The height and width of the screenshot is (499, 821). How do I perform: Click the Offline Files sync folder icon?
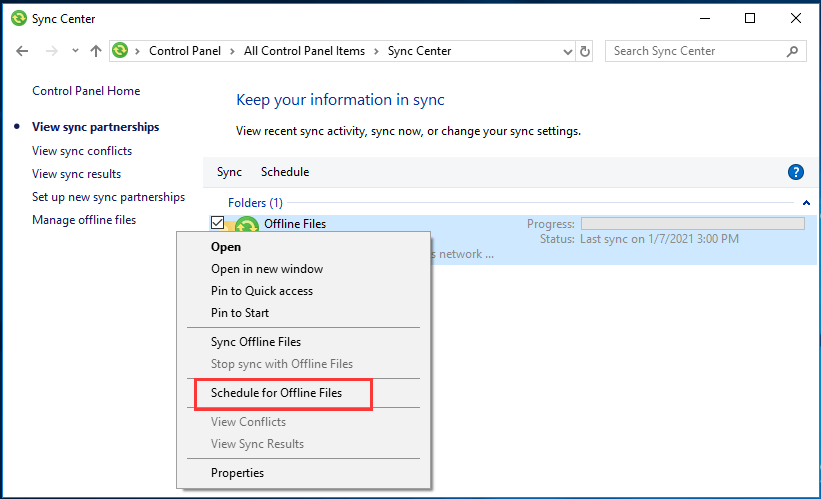[x=245, y=225]
